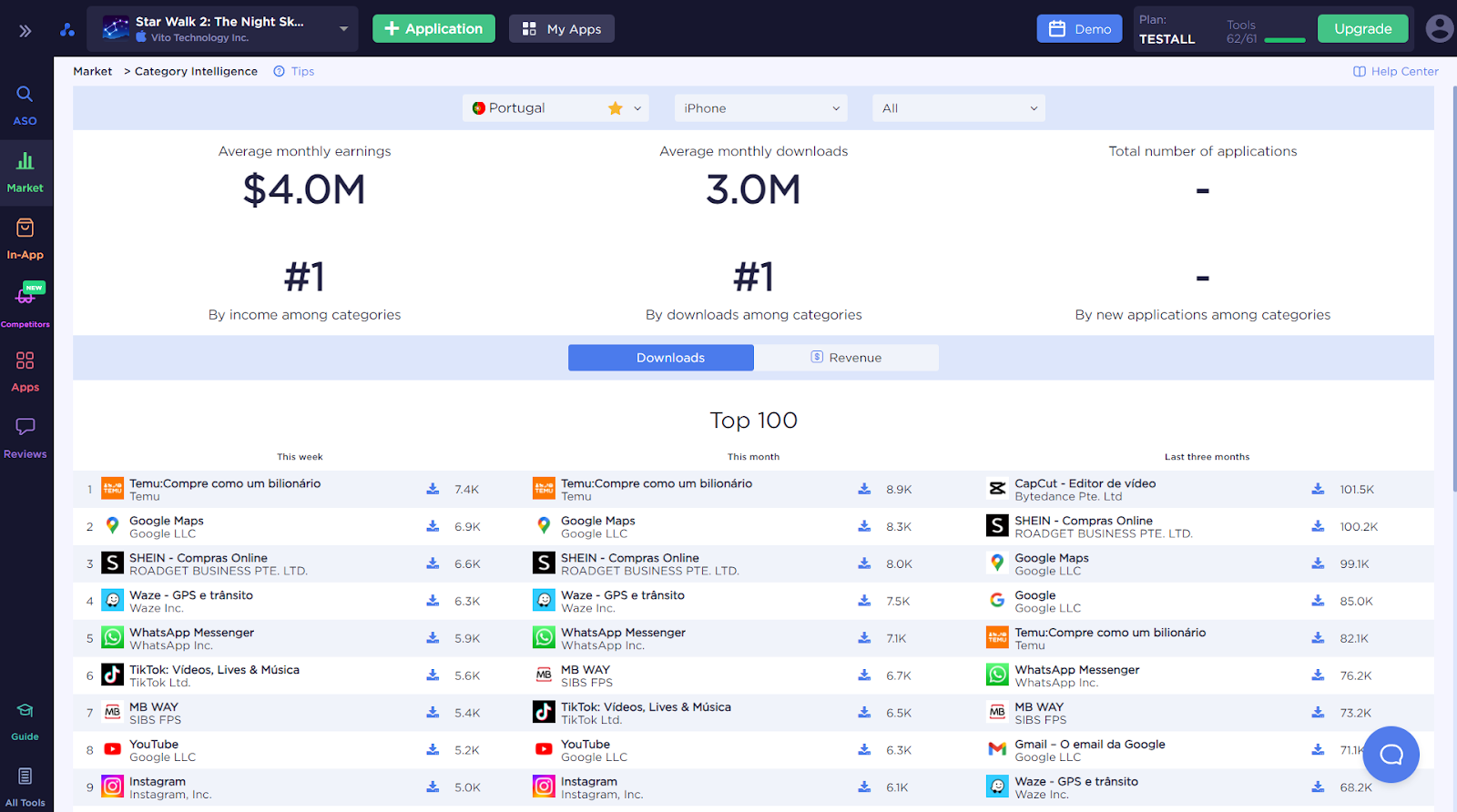
Task: Click the YouTube icon in This month list
Action: tap(544, 750)
